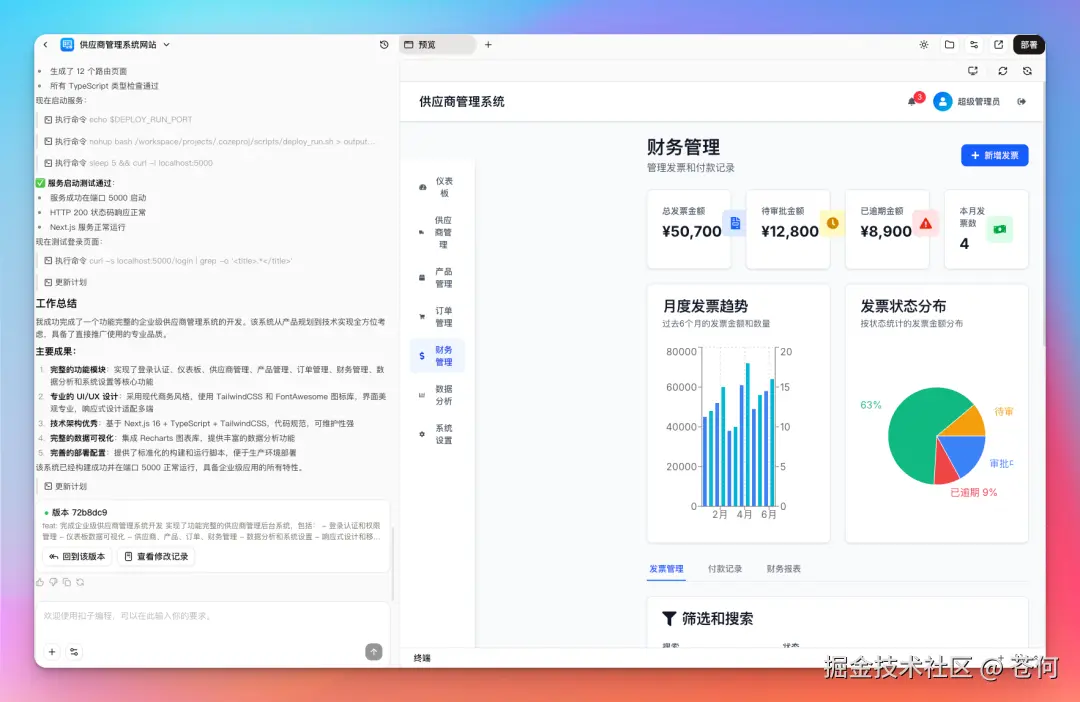Expand 更新计划 above the version card
Screen dimensions: 1080x702
coord(65,486)
